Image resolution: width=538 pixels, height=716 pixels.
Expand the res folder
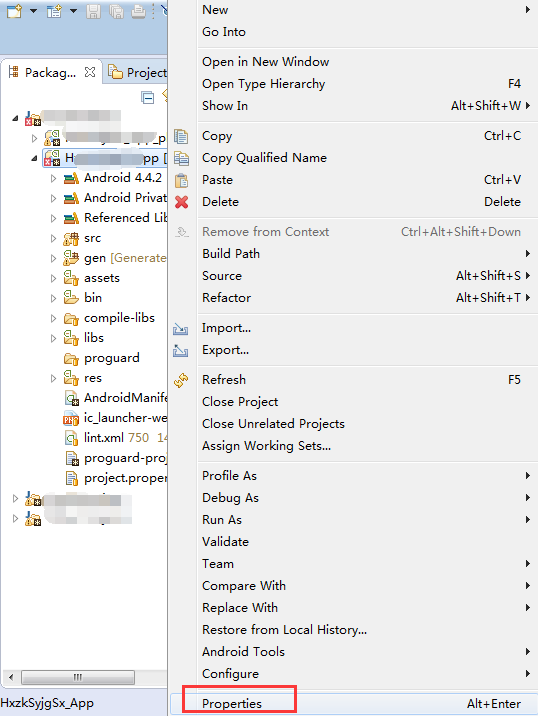(53, 378)
